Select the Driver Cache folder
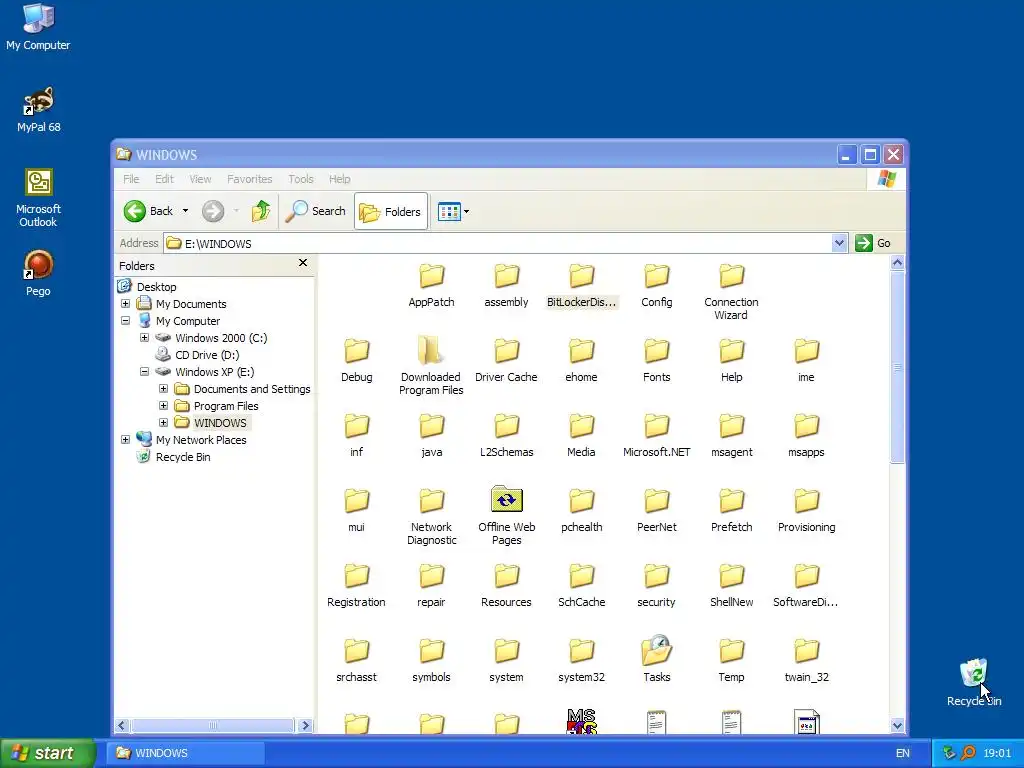Image resolution: width=1024 pixels, height=768 pixels. pyautogui.click(x=506, y=360)
